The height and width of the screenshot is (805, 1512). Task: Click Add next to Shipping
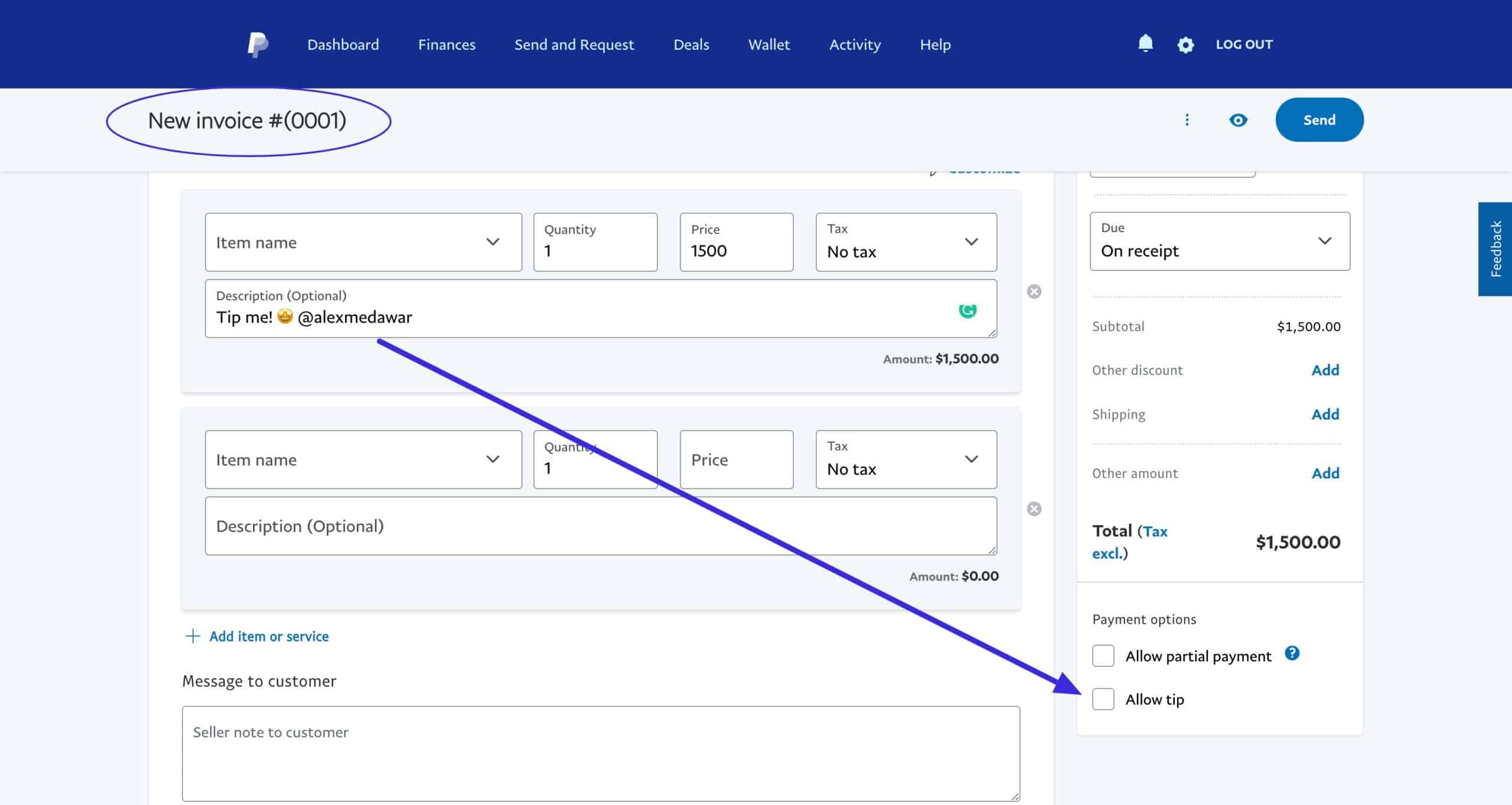tap(1325, 414)
